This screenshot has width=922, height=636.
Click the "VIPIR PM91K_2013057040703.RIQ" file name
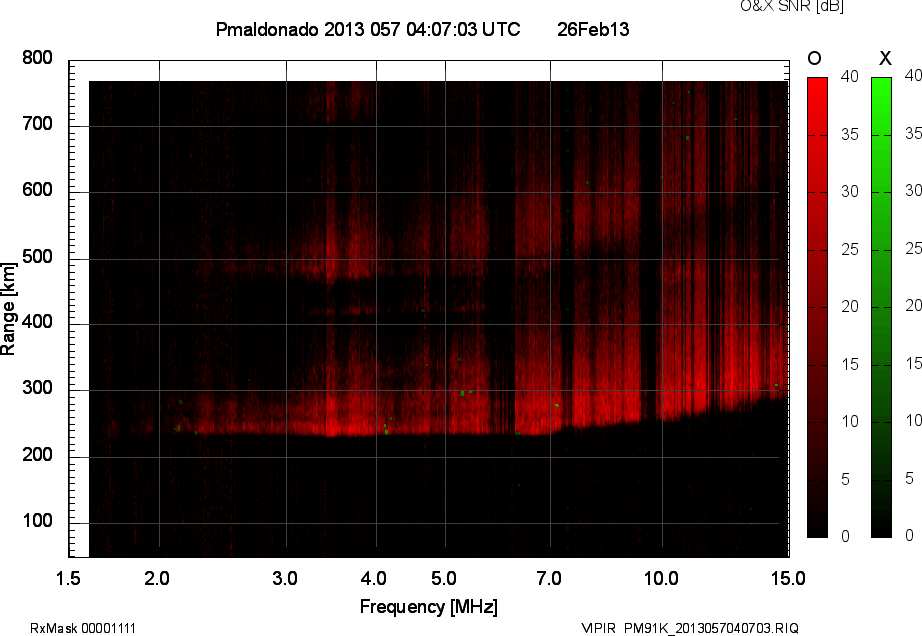(690, 628)
